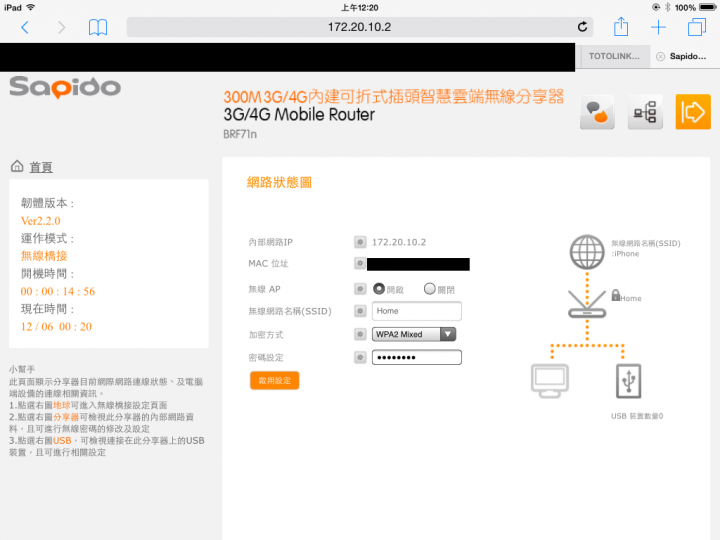The width and height of the screenshot is (720, 540).
Task: Click the SSID :iPhone label by globe
Action: [x=646, y=248]
